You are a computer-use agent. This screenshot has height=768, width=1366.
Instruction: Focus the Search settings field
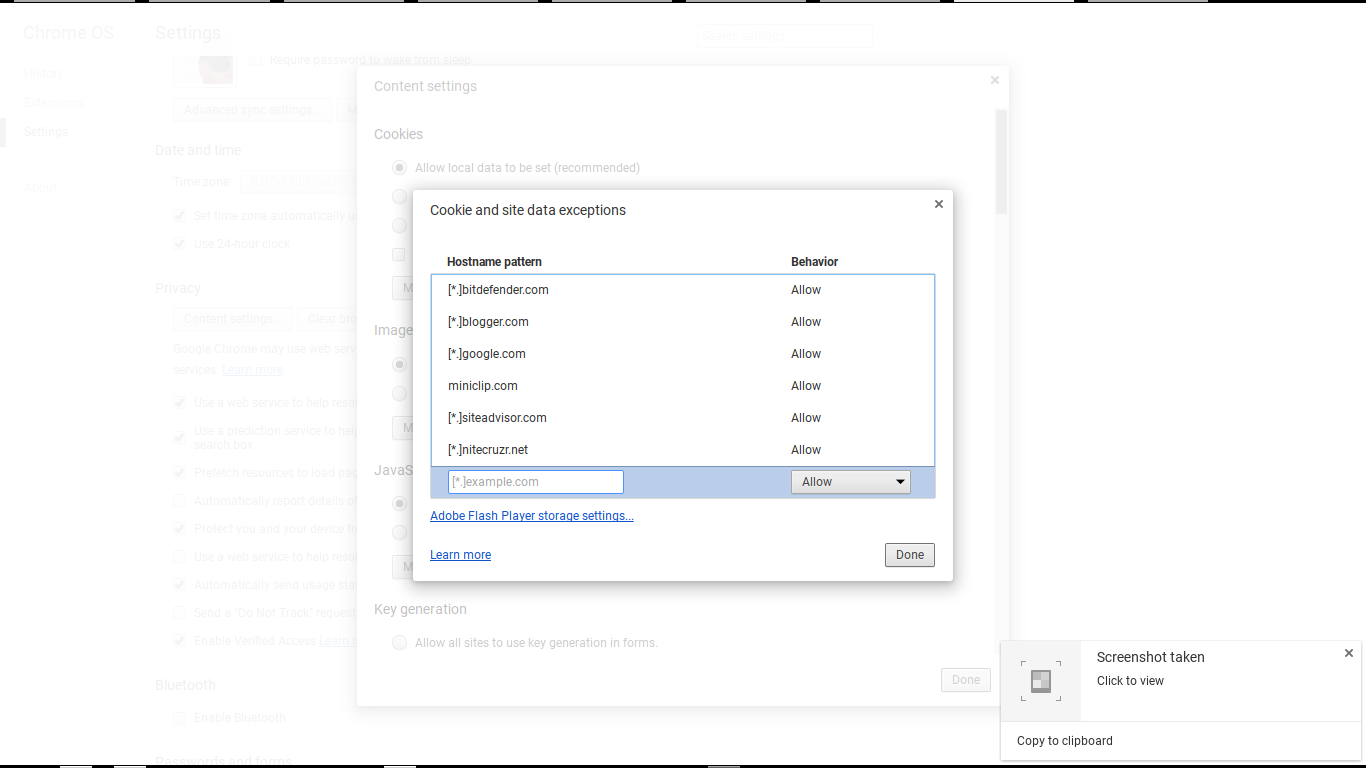pyautogui.click(x=784, y=36)
